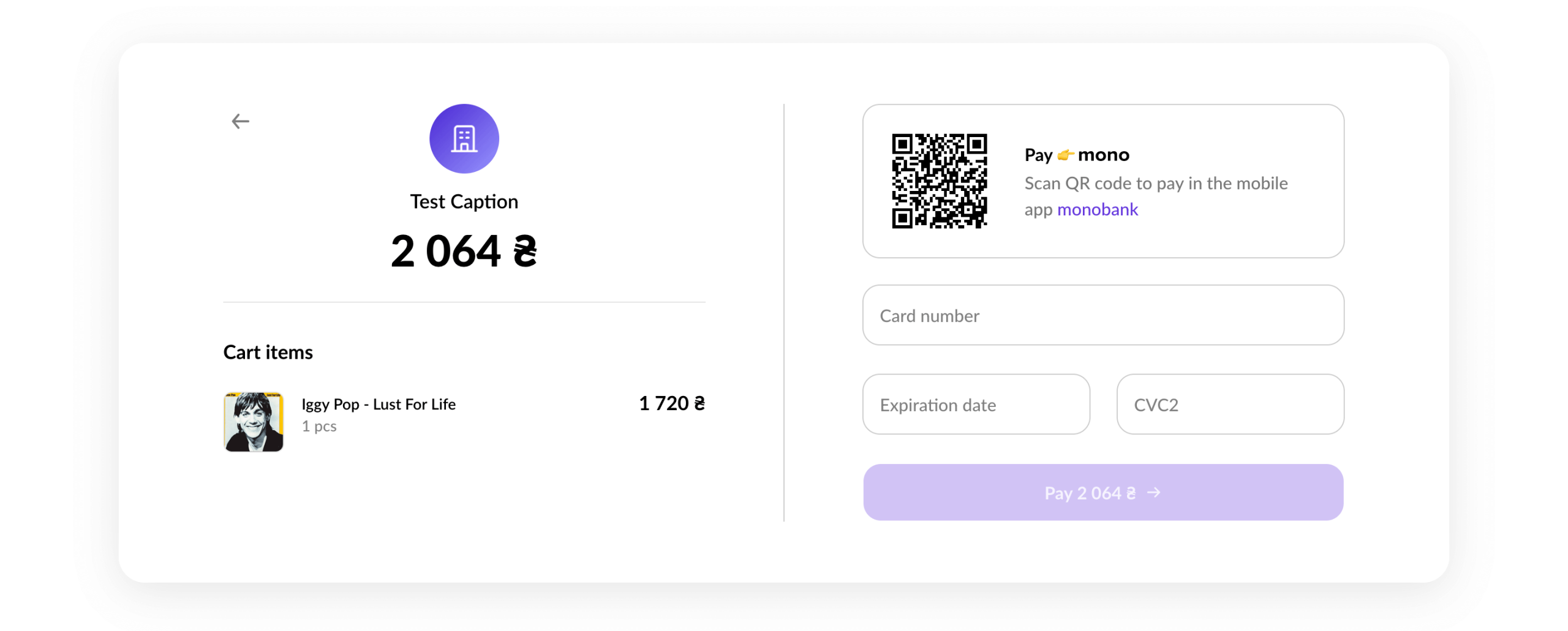Click the Pay mono heading text
This screenshot has width=1568, height=631.
pos(1077,155)
